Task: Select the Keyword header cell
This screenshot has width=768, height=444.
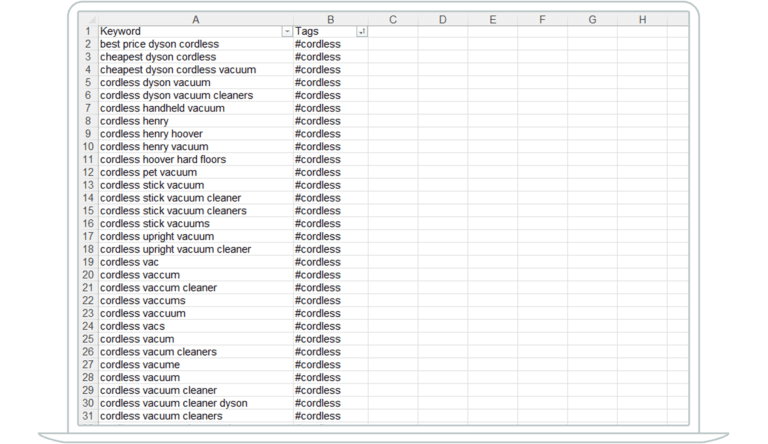Action: coord(195,31)
